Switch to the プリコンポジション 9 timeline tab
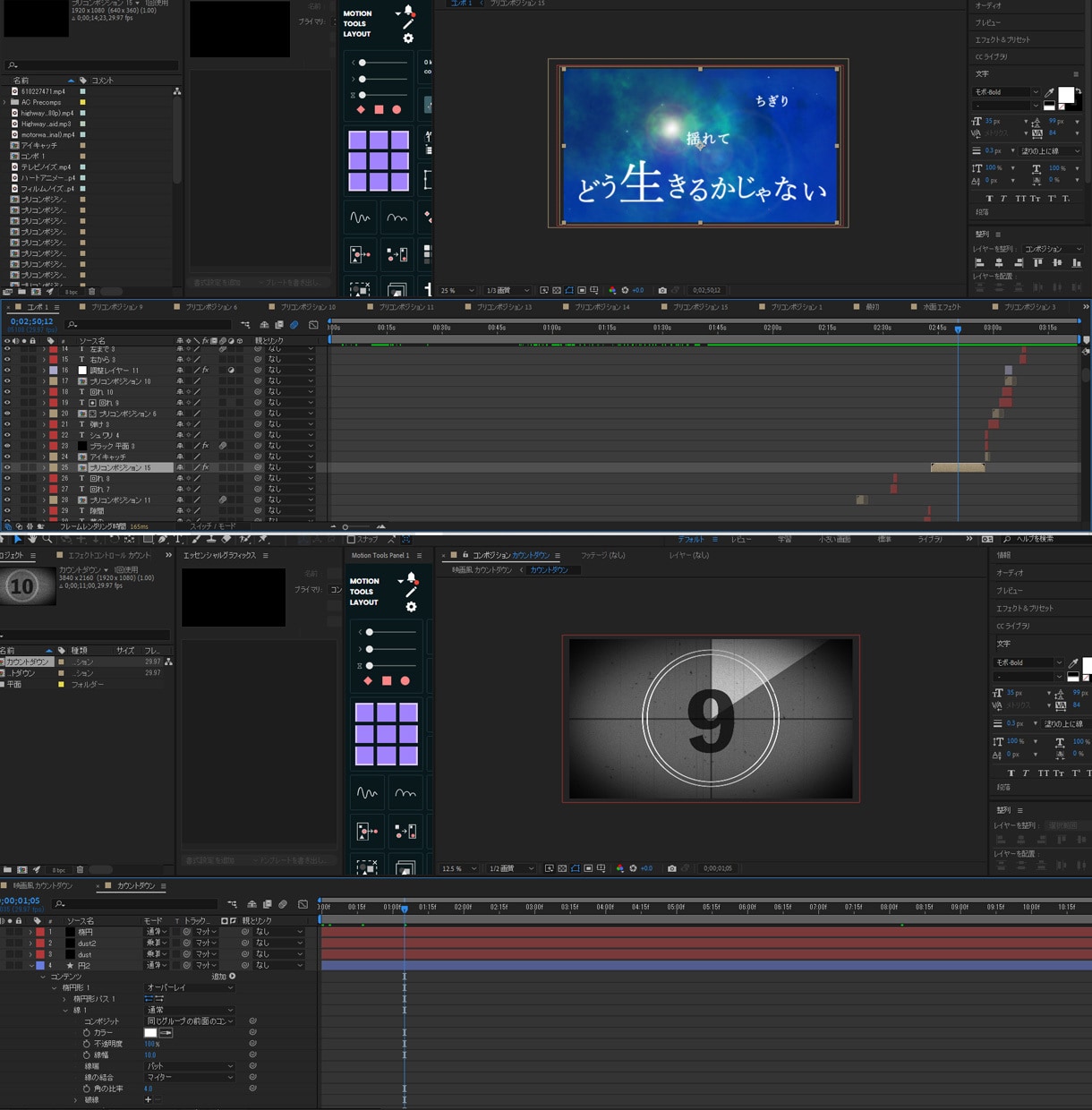1092x1110 pixels. 117,307
